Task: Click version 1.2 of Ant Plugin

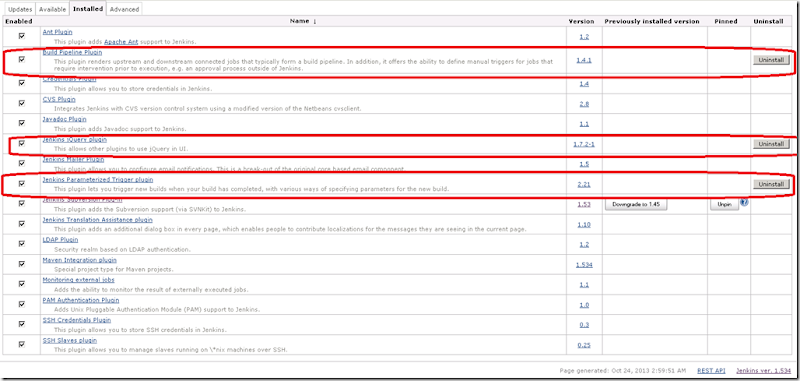Action: [584, 37]
